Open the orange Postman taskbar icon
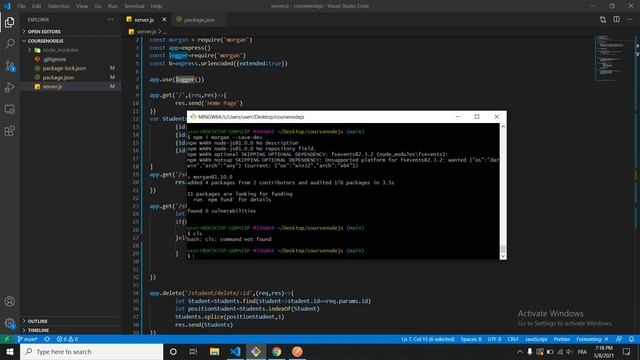The width and height of the screenshot is (640, 360). click(x=297, y=352)
